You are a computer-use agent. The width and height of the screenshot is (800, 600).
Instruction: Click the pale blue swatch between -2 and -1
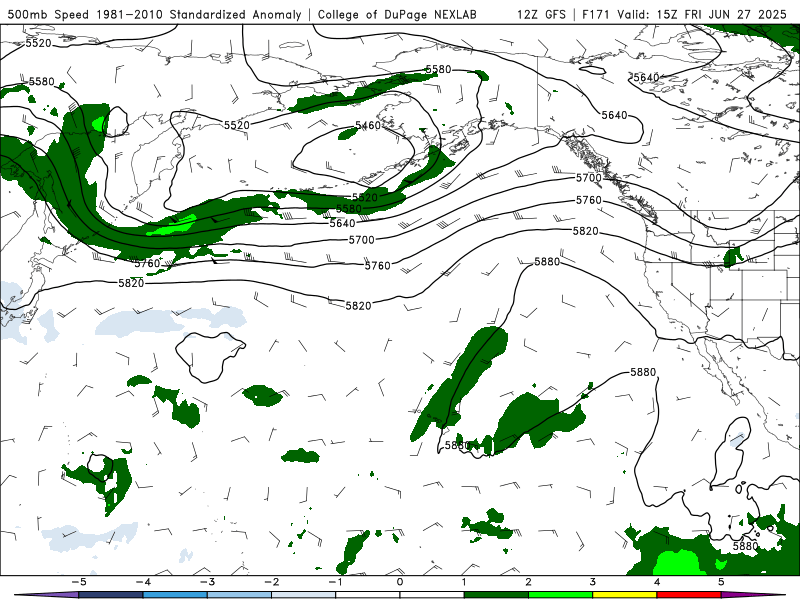pos(304,595)
